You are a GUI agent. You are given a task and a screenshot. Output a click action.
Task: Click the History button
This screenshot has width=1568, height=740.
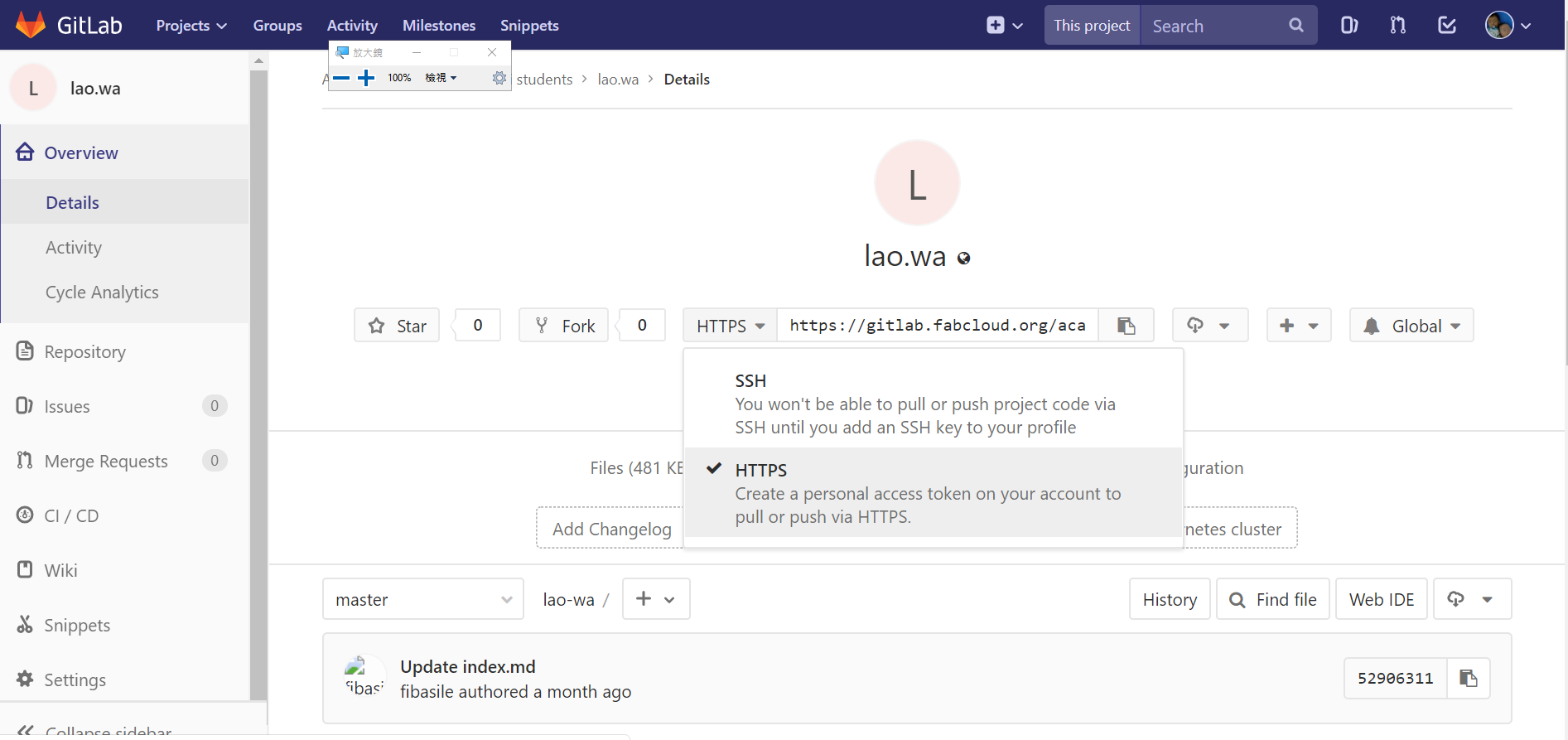click(1170, 599)
